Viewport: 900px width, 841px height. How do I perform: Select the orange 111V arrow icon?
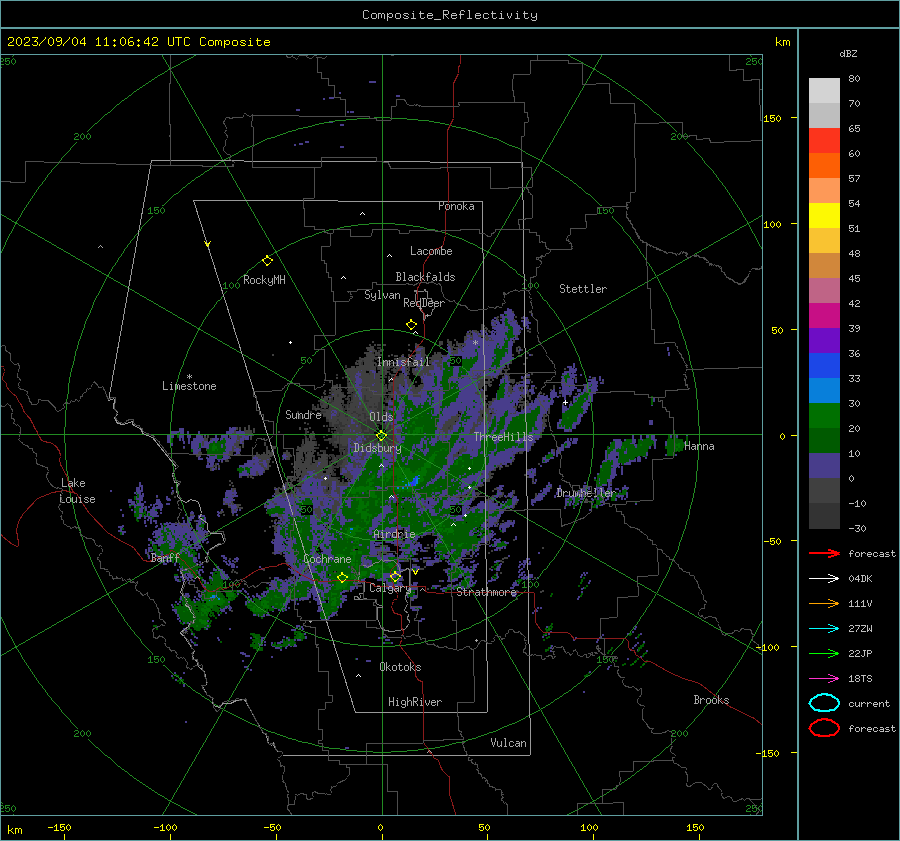pyautogui.click(x=824, y=603)
